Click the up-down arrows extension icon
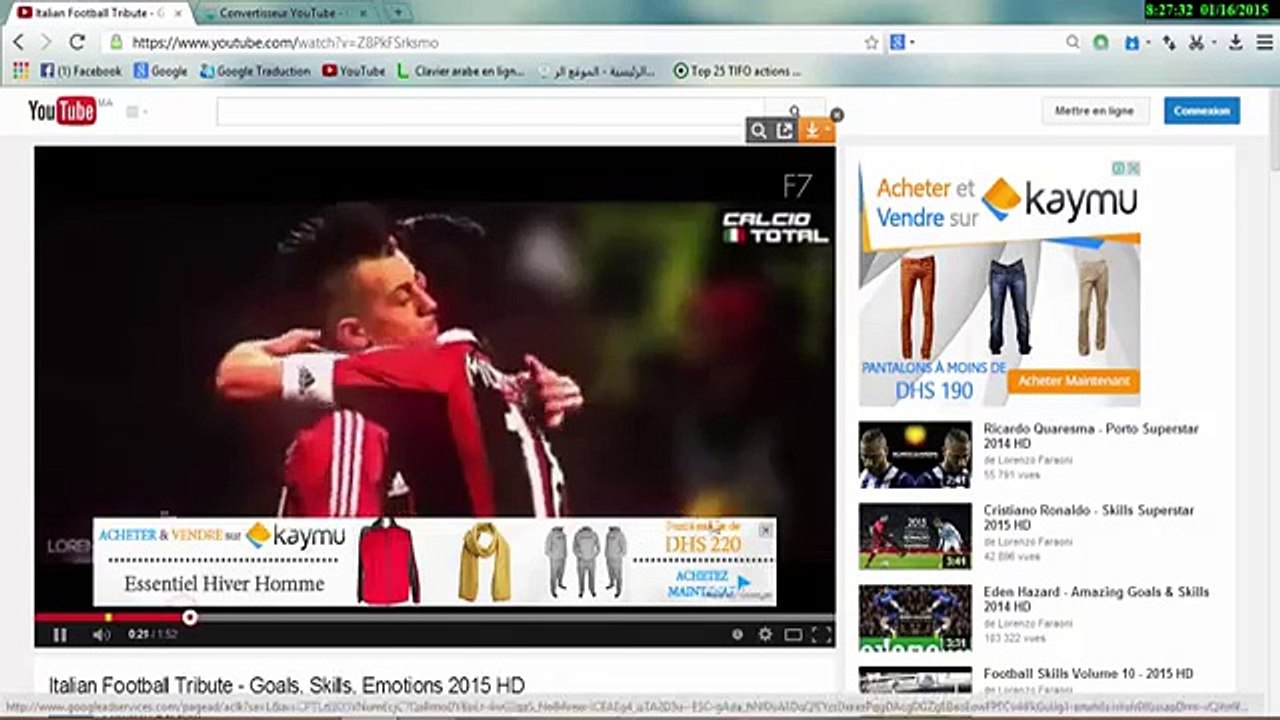 coord(1169,43)
